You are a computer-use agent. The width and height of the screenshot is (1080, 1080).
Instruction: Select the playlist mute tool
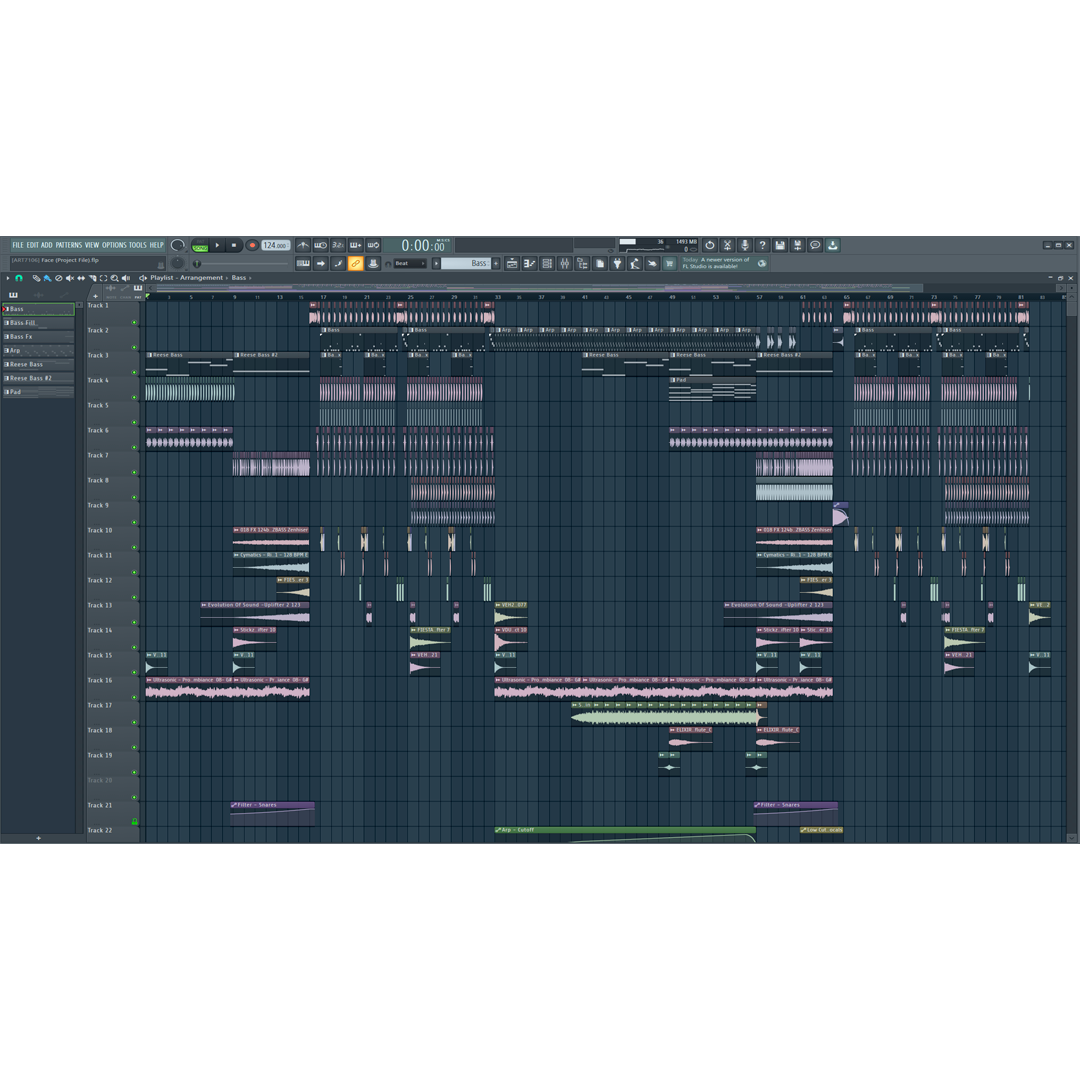point(70,278)
